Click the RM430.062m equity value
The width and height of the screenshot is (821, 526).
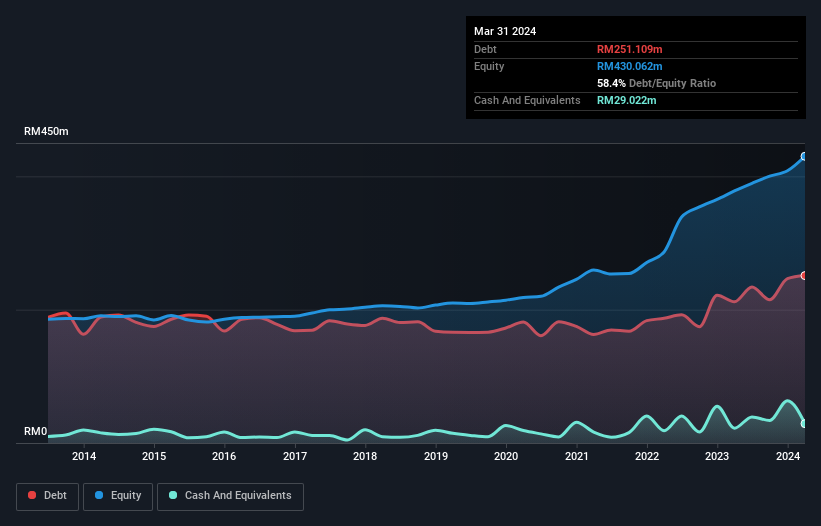[x=629, y=66]
